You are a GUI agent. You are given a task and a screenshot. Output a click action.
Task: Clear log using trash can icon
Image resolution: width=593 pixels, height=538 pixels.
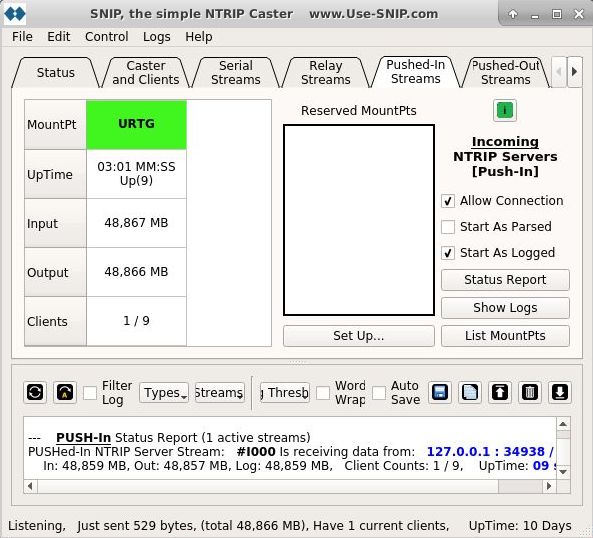click(x=529, y=392)
